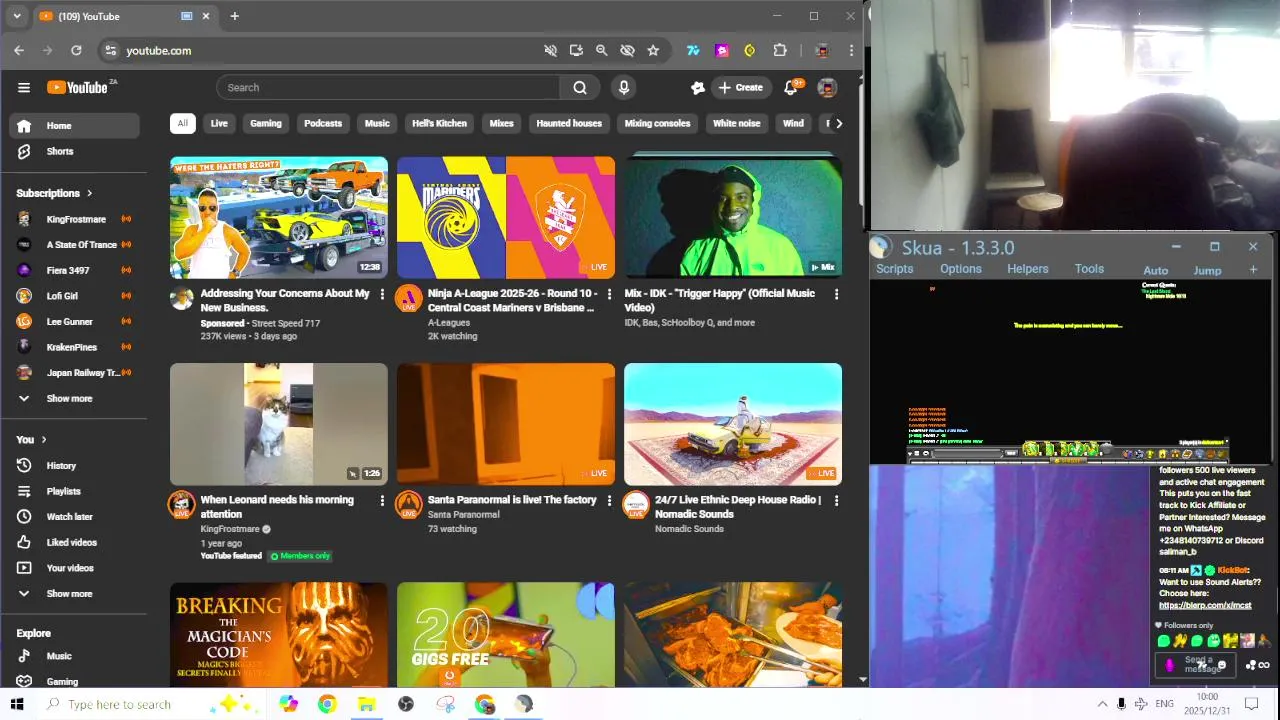The image size is (1280, 720).
Task: Open Scripts menu in Skua
Action: point(894,269)
